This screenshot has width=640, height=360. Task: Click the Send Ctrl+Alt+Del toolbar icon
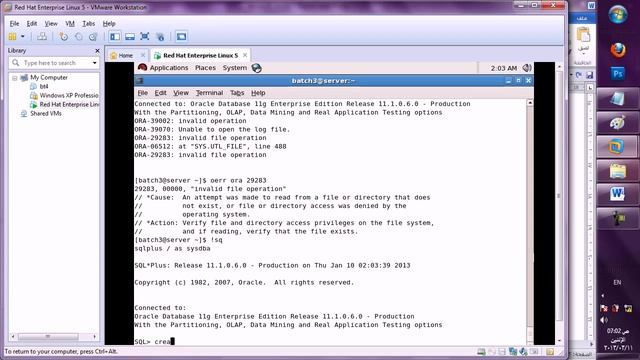pos(42,37)
